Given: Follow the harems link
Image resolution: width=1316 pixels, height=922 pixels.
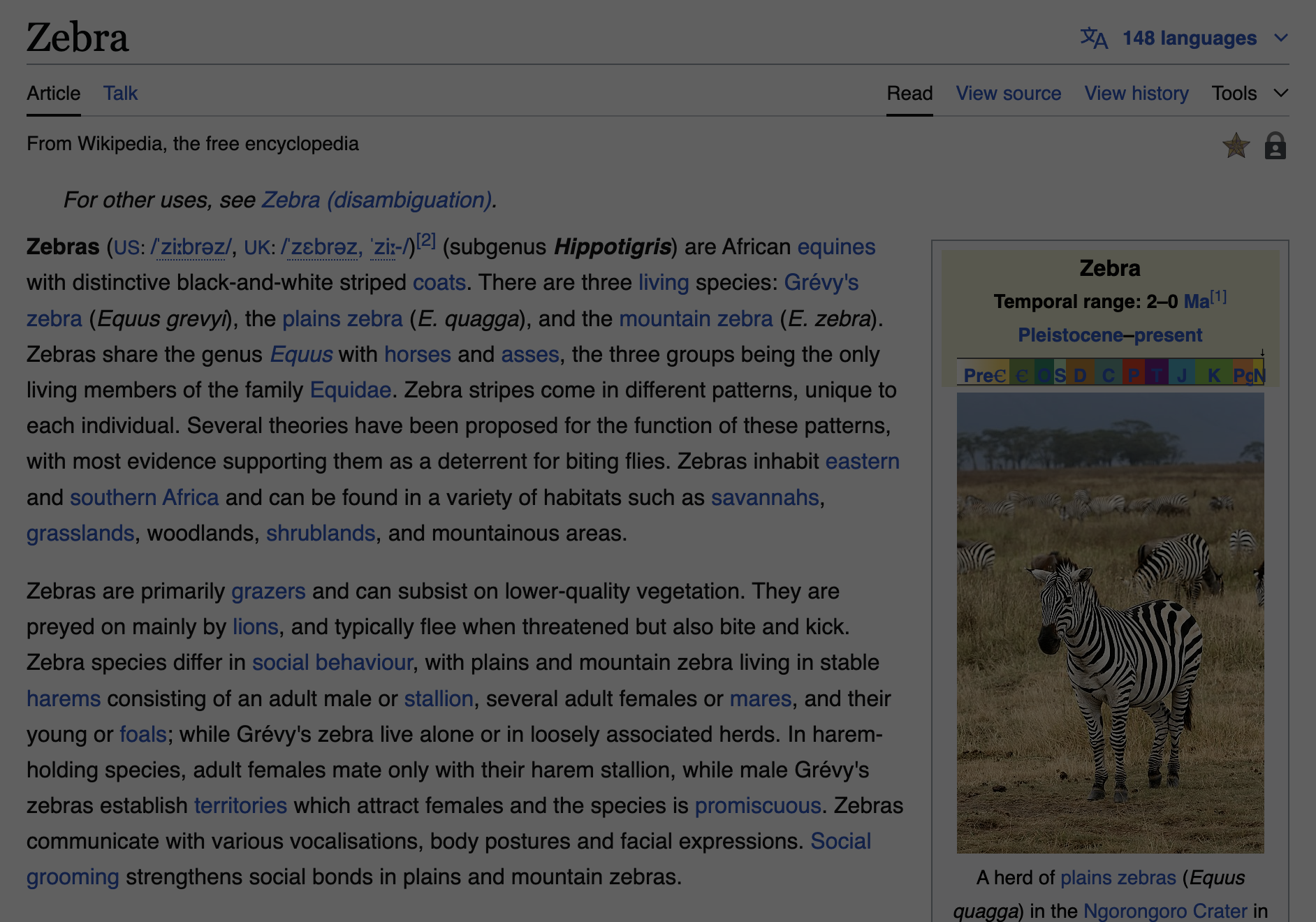Looking at the screenshot, I should pyautogui.click(x=64, y=698).
